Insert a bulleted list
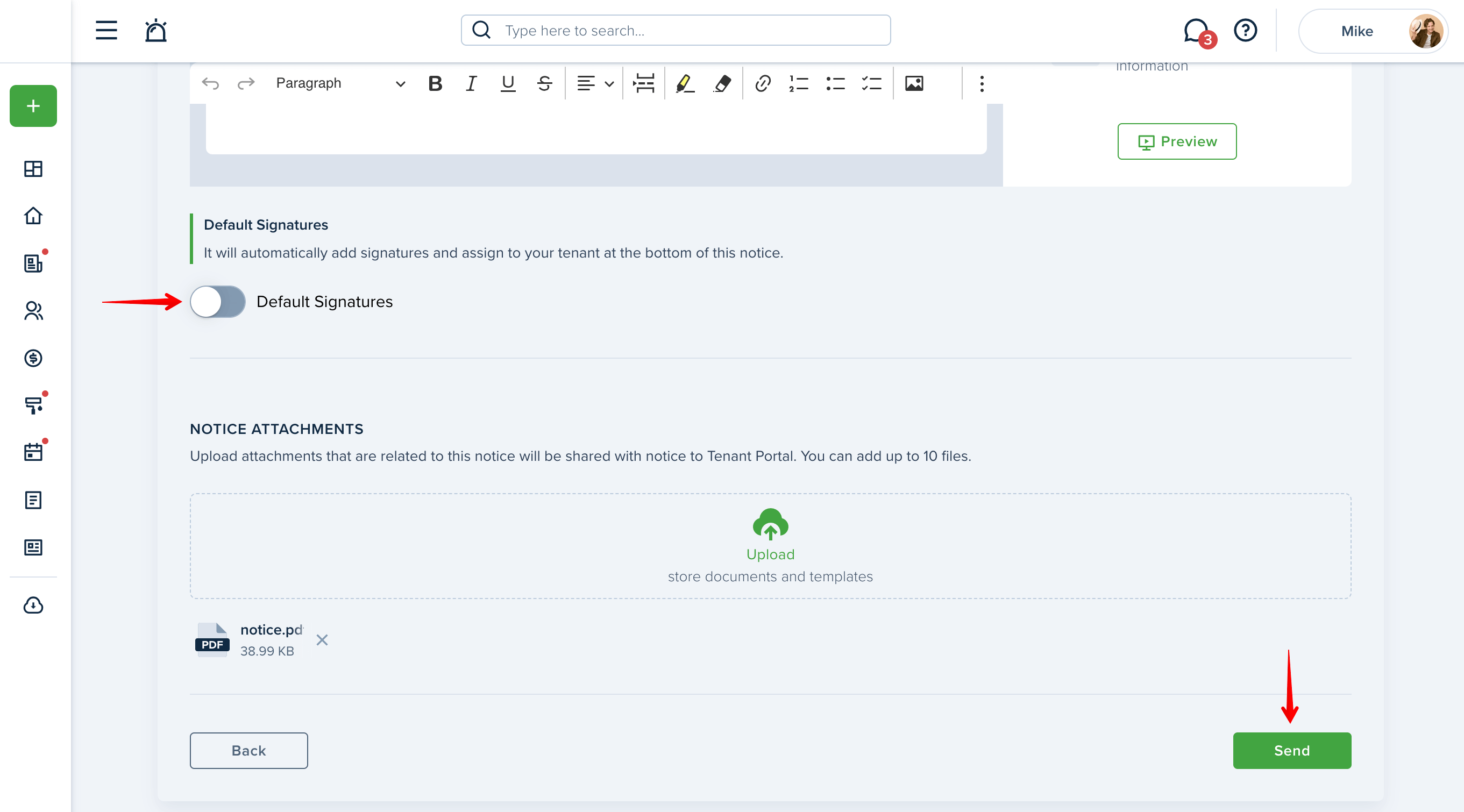1464x812 pixels. pos(835,83)
